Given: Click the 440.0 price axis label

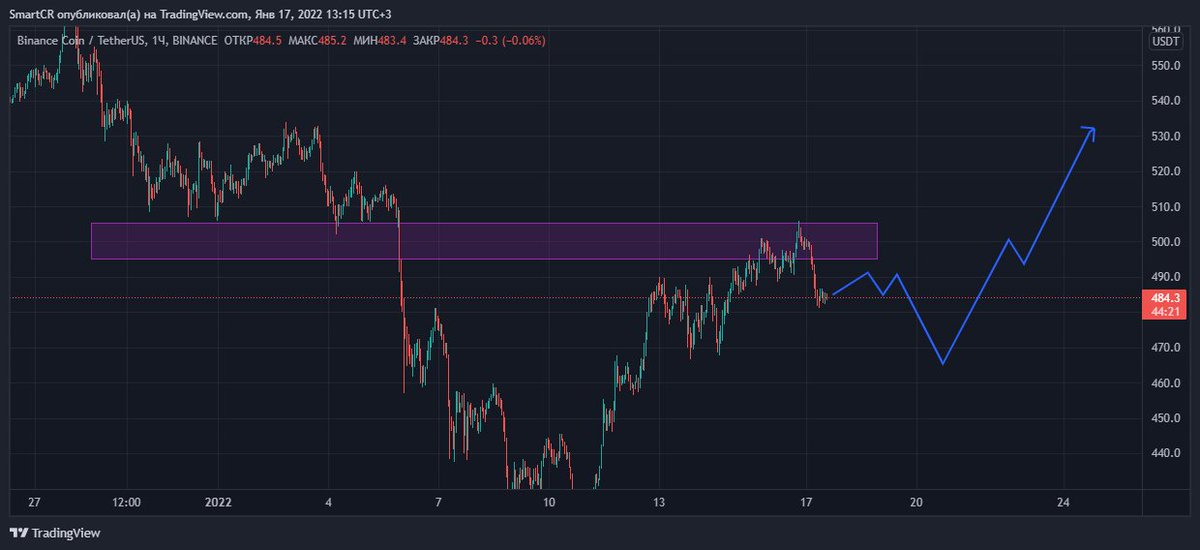Looking at the screenshot, I should pos(1165,453).
